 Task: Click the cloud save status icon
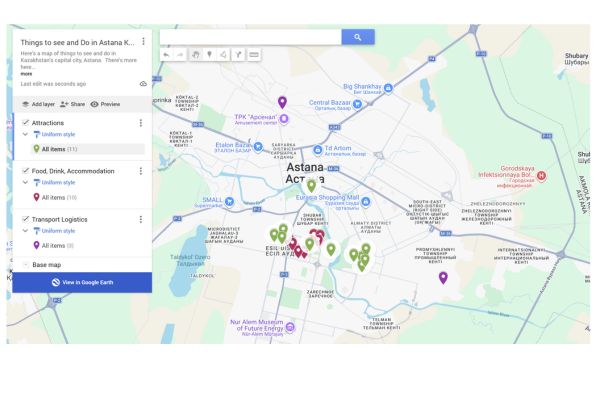click(x=143, y=84)
